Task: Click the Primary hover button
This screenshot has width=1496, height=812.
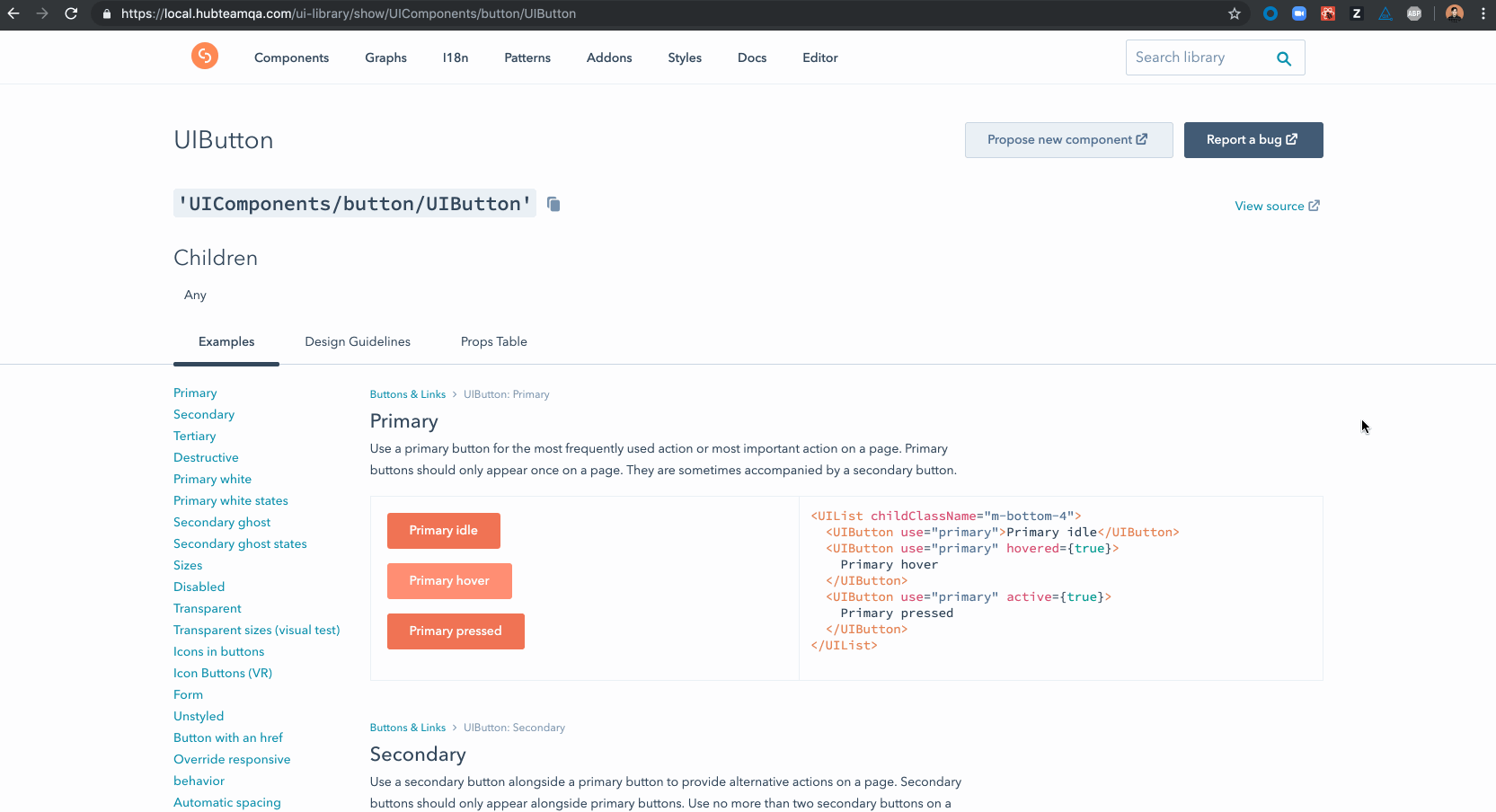Action: tap(449, 581)
